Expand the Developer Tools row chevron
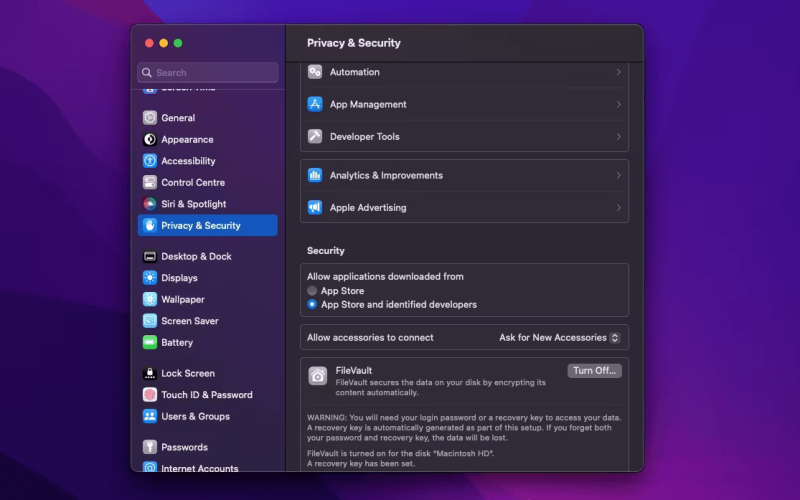This screenshot has height=500, width=800. (618, 136)
